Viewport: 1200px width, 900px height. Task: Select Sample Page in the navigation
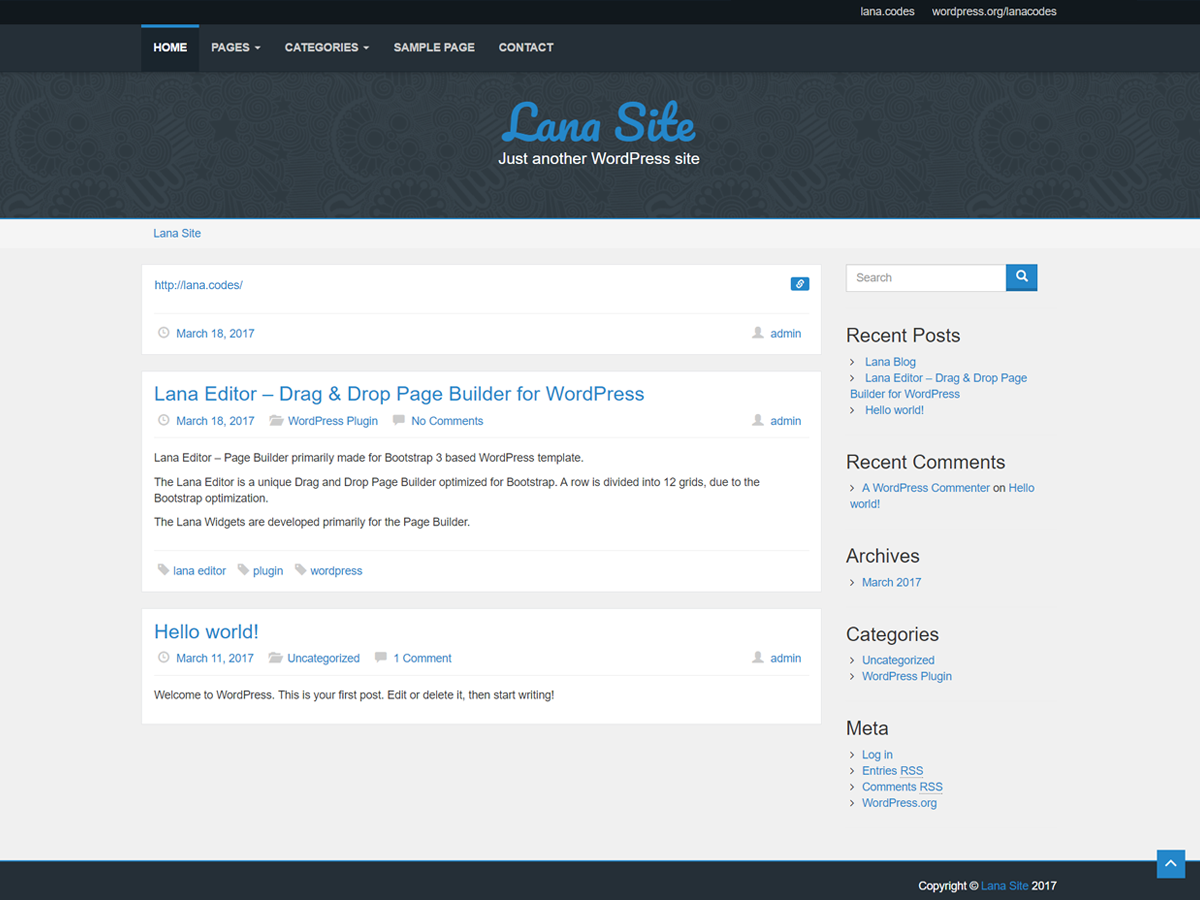[x=434, y=47]
